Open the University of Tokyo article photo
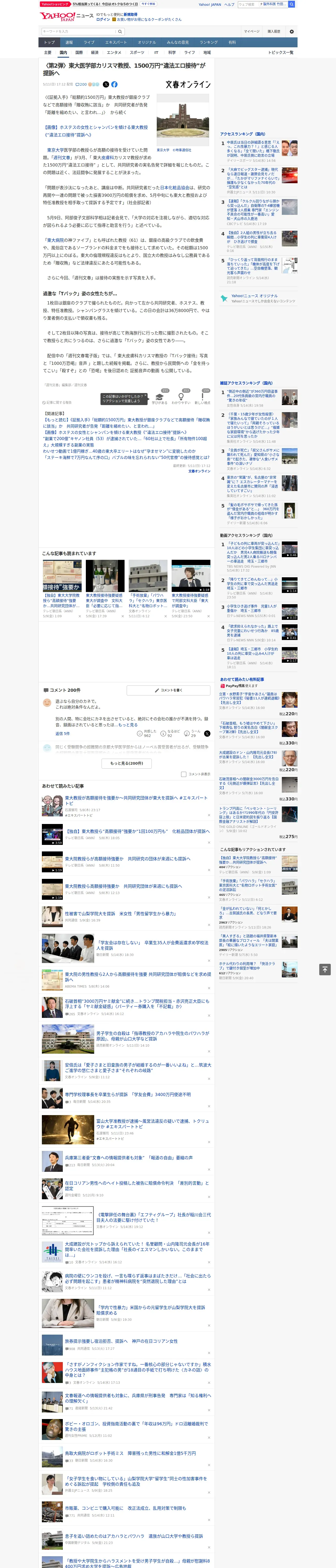This screenshot has height=1568, width=336. pyautogui.click(x=183, y=120)
